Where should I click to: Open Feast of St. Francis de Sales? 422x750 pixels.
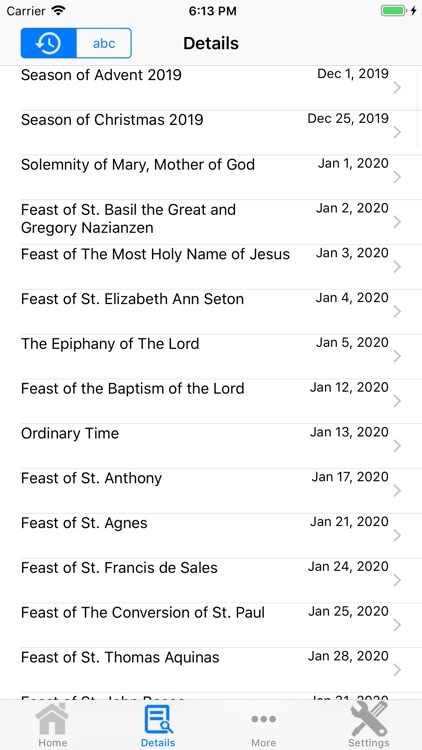[211, 580]
